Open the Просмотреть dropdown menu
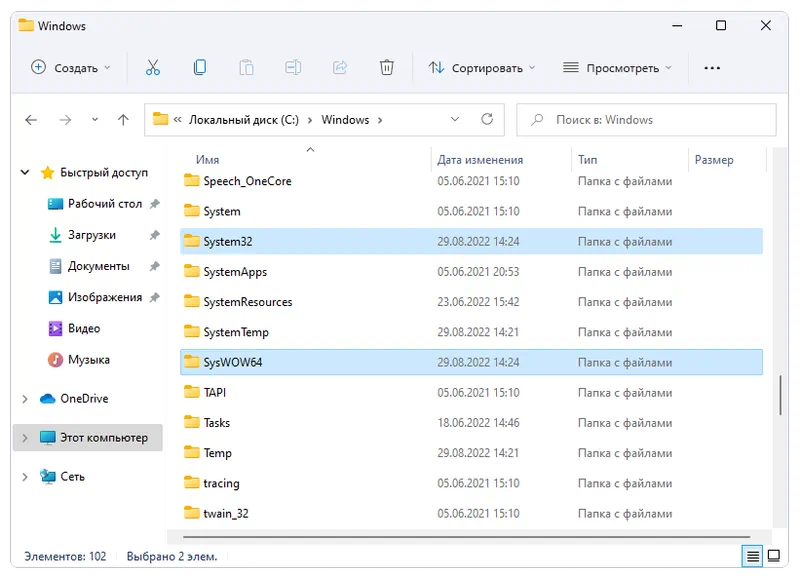The height and width of the screenshot is (578, 800). (617, 67)
